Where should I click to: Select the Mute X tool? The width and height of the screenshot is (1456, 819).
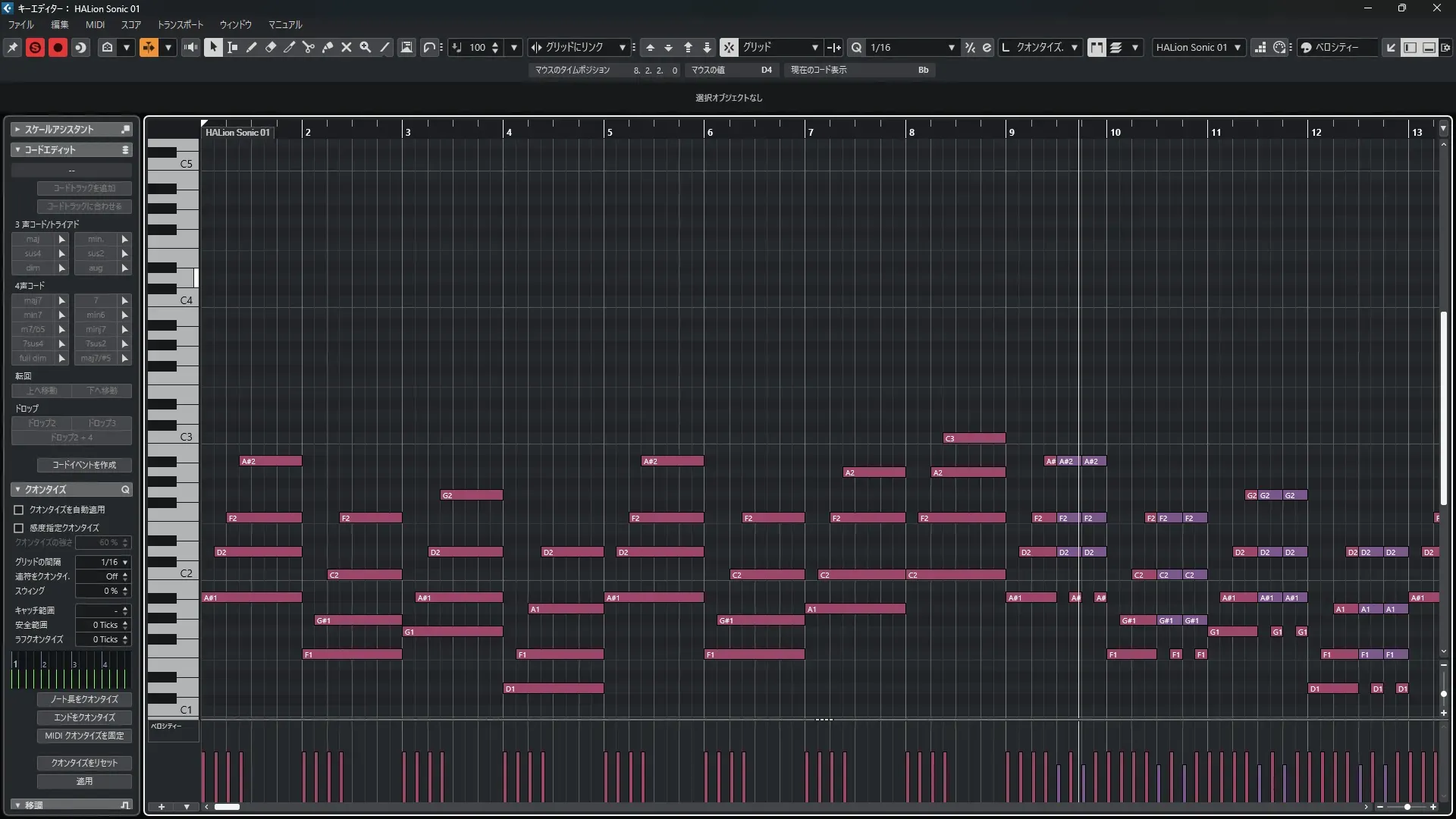[347, 47]
